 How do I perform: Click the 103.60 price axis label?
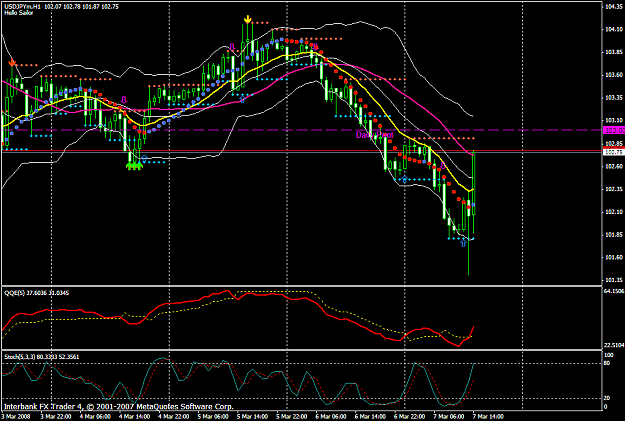pos(614,75)
